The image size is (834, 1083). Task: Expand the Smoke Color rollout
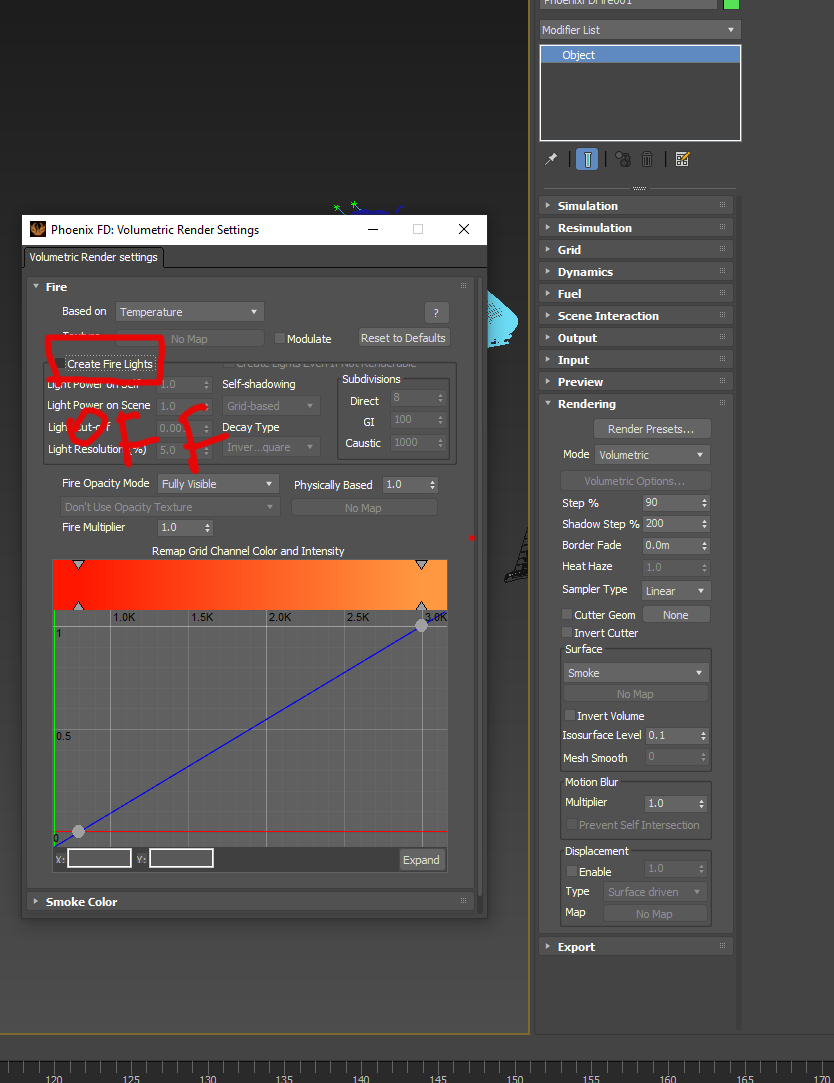pos(250,902)
